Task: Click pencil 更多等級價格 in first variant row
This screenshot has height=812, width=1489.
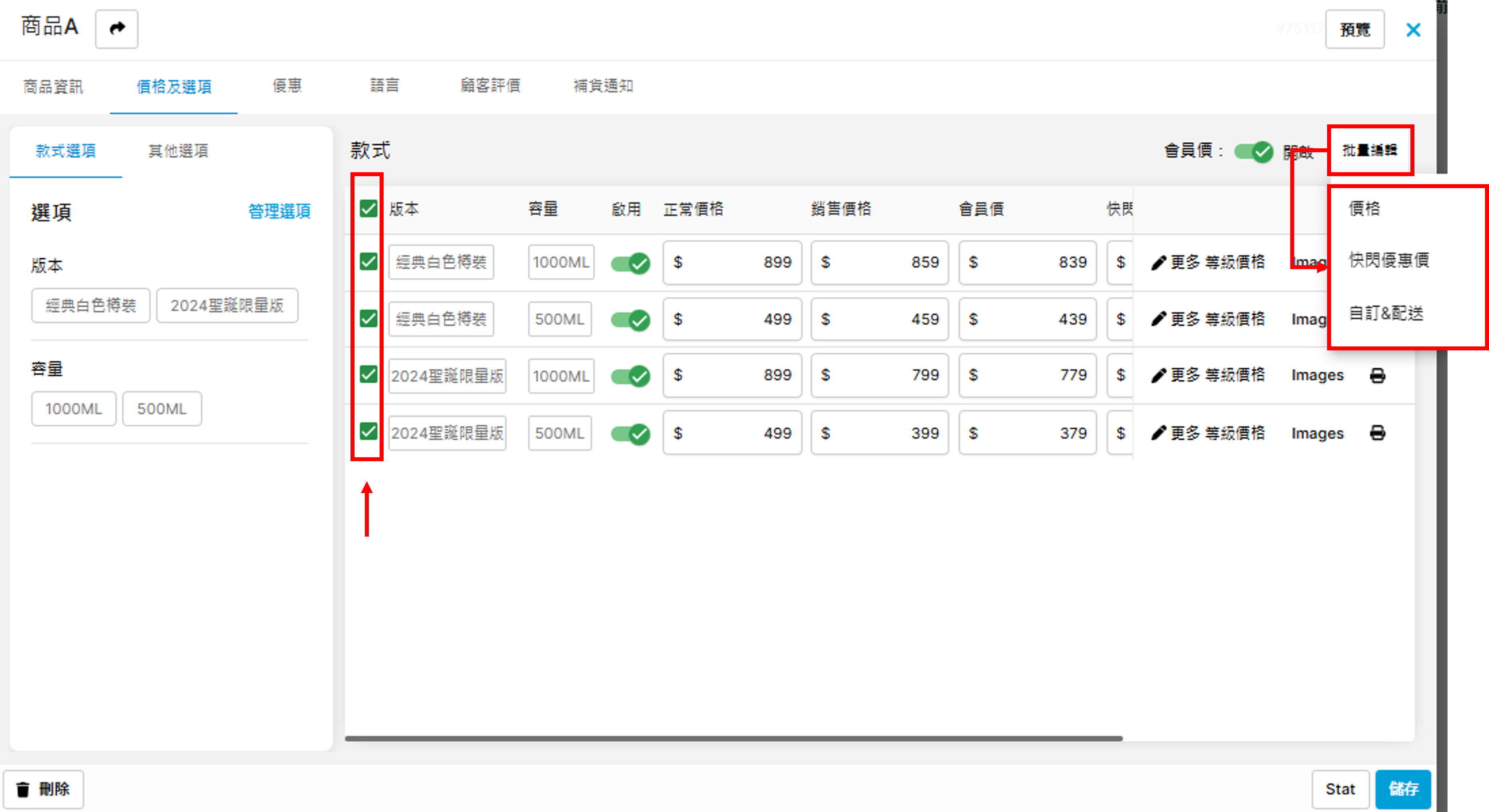Action: pyautogui.click(x=1207, y=262)
